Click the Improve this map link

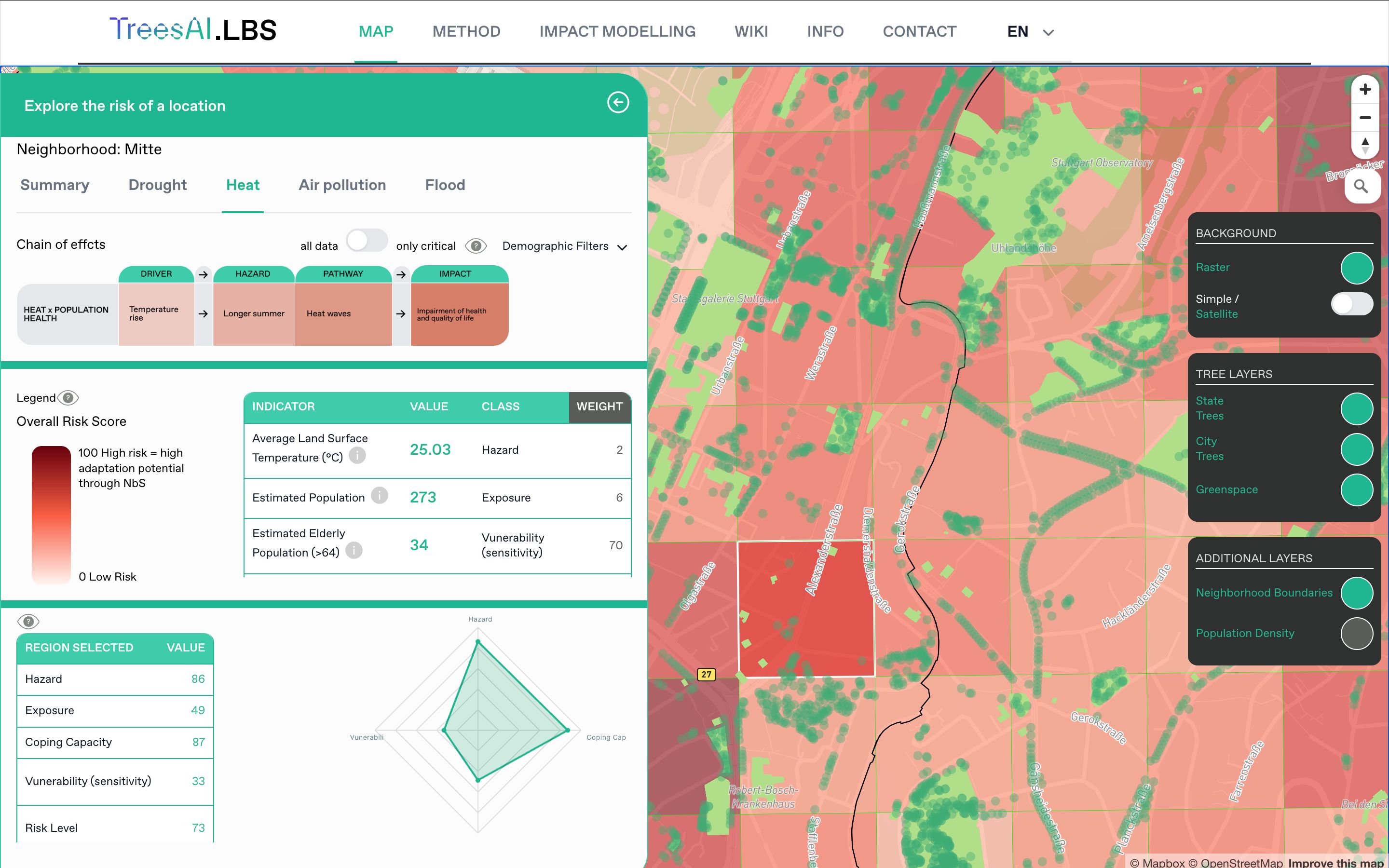(x=1335, y=862)
